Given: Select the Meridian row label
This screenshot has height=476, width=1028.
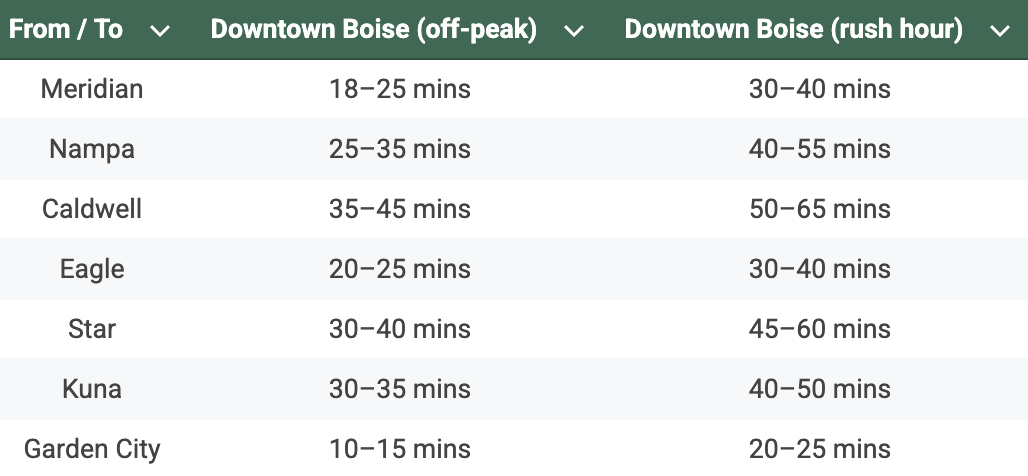Looking at the screenshot, I should click(x=92, y=89).
